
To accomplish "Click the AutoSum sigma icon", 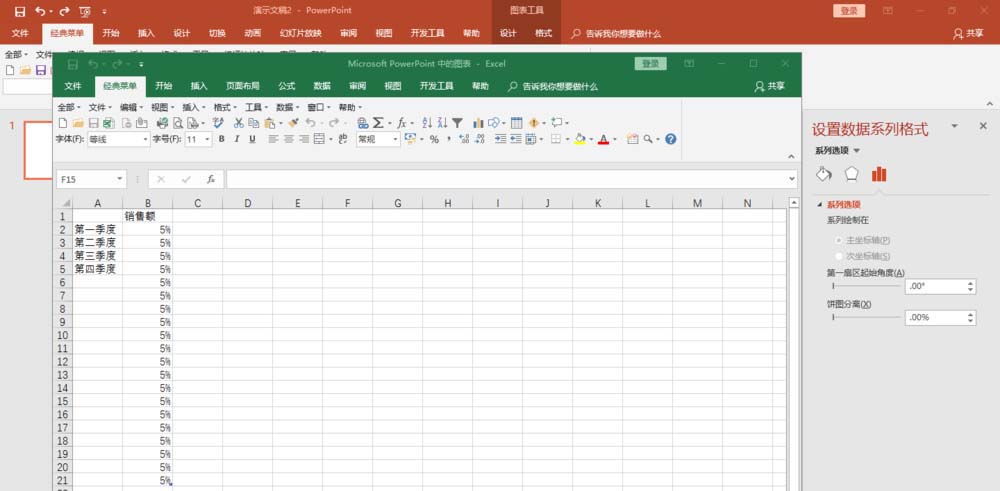I will [x=378, y=123].
